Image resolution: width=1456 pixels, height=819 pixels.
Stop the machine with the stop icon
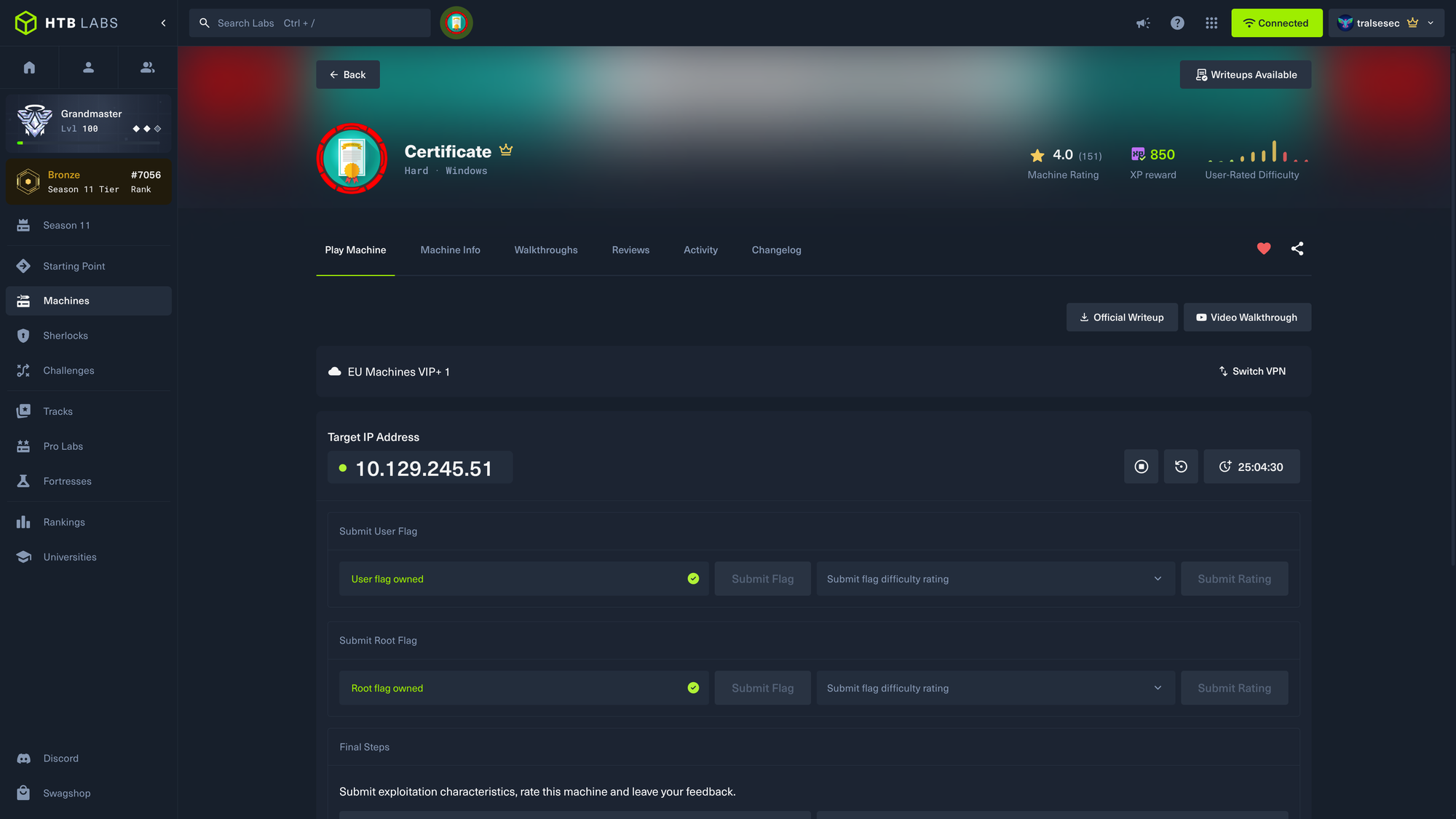coord(1142,467)
